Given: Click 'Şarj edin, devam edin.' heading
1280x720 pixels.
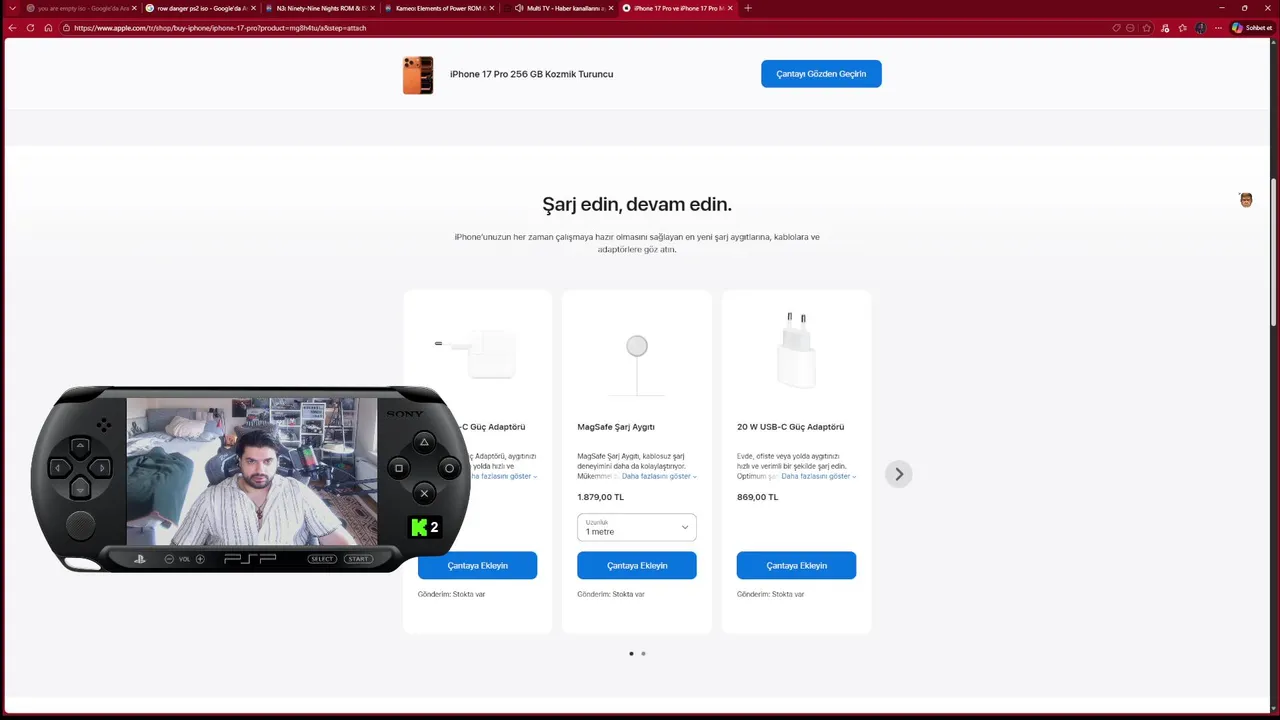Looking at the screenshot, I should coord(637,204).
